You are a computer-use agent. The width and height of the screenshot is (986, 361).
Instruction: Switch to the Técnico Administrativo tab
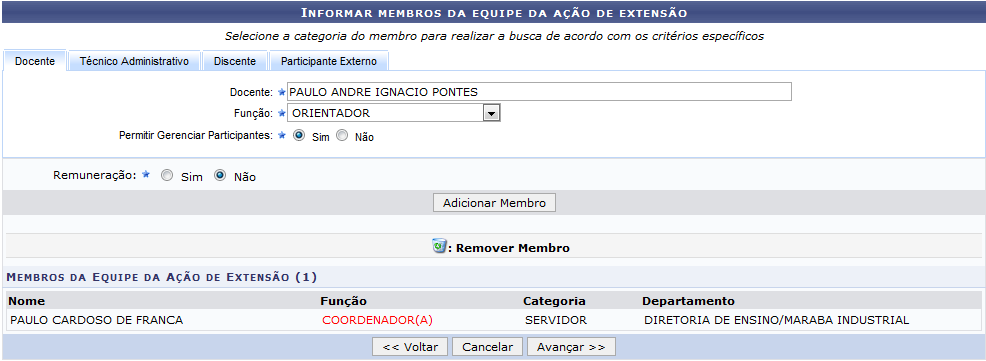tap(135, 61)
